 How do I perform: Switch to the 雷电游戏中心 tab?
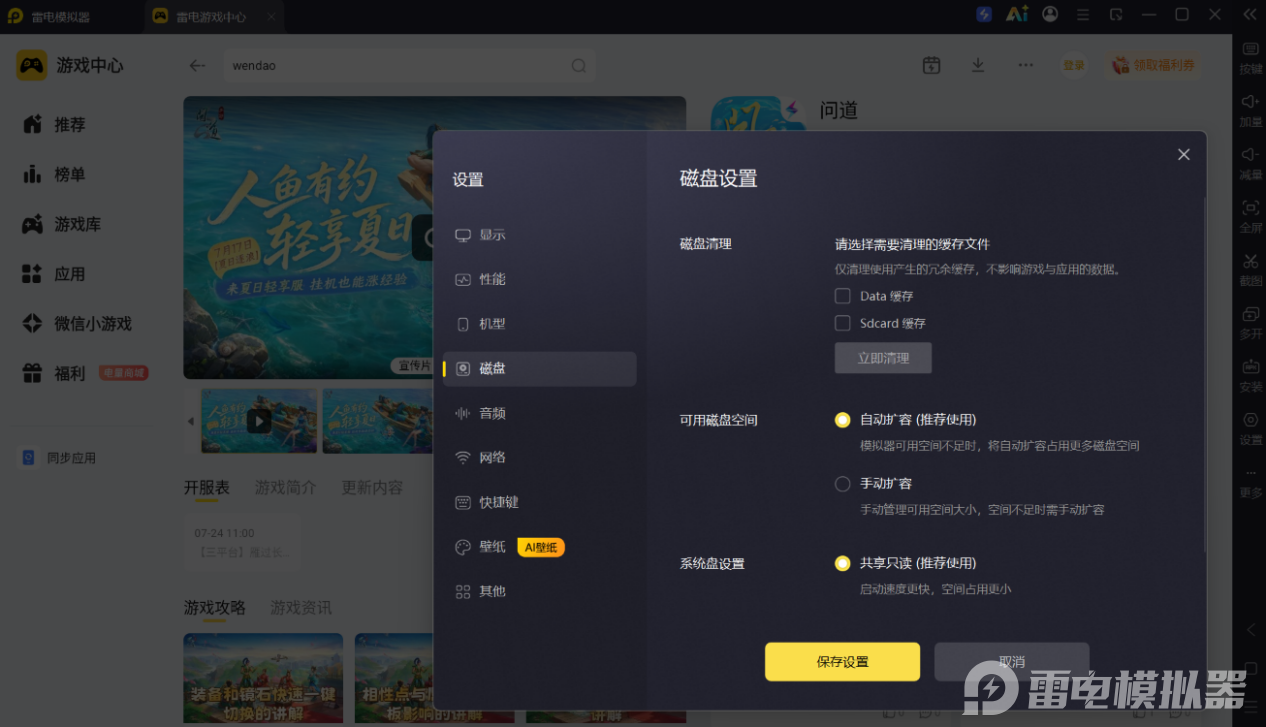213,17
